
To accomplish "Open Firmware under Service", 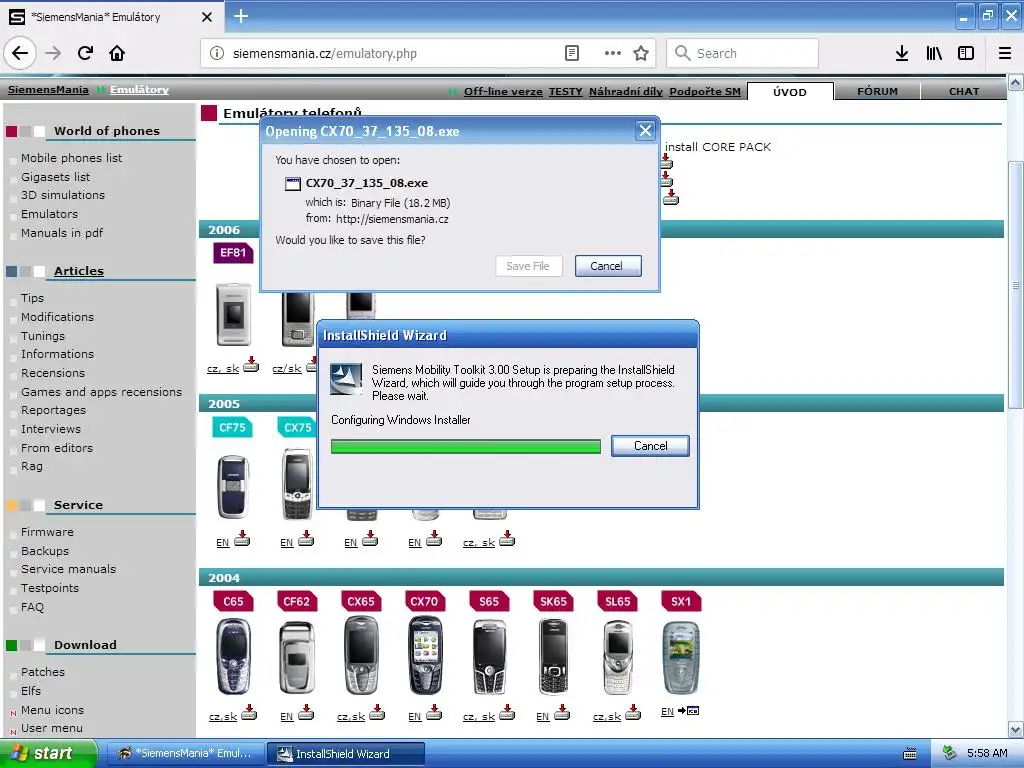I will [47, 532].
